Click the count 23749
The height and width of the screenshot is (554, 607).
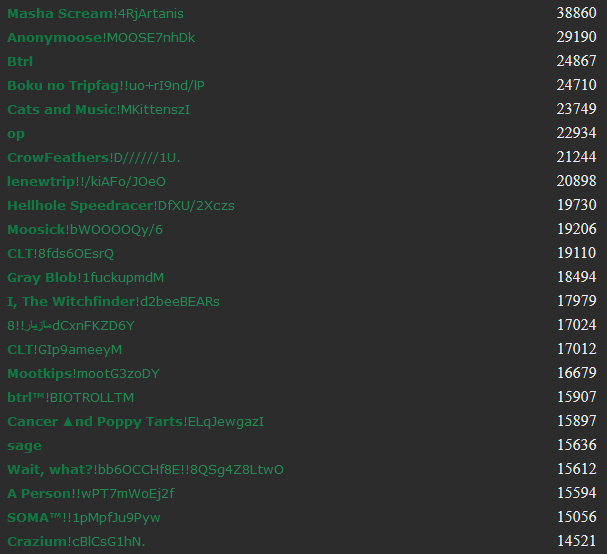coord(576,109)
